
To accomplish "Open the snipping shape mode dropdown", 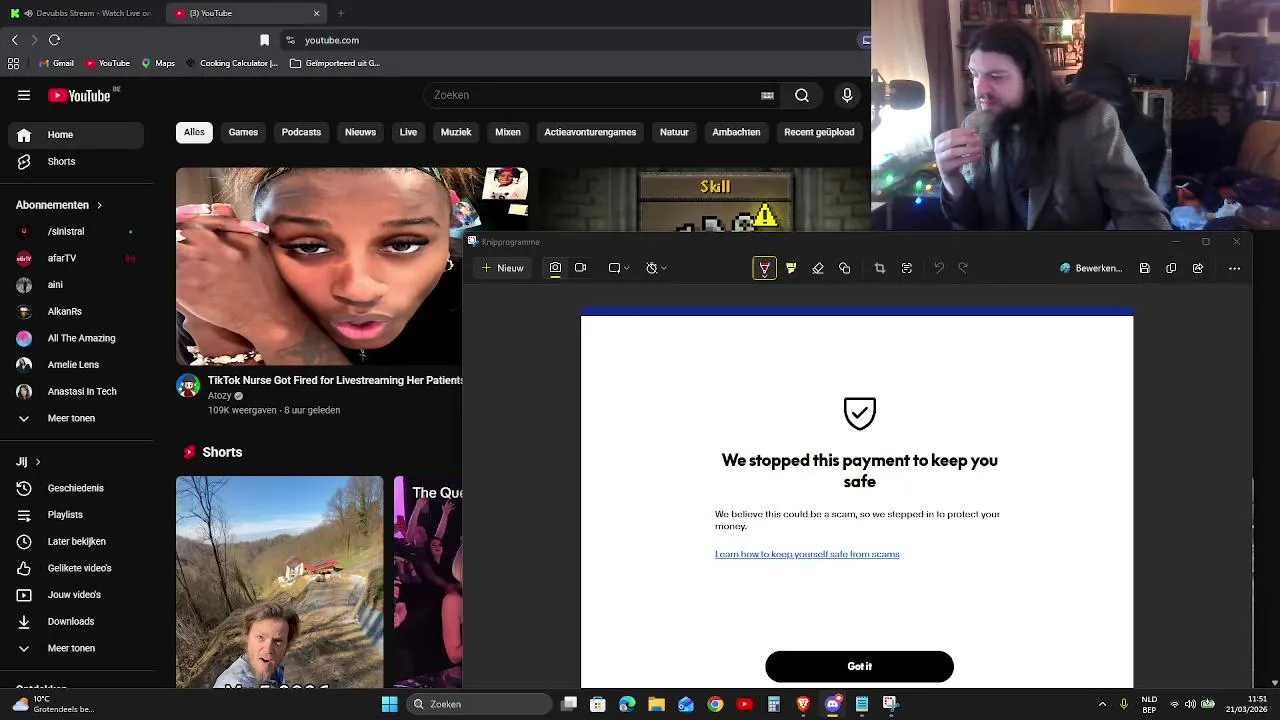I will [x=619, y=268].
